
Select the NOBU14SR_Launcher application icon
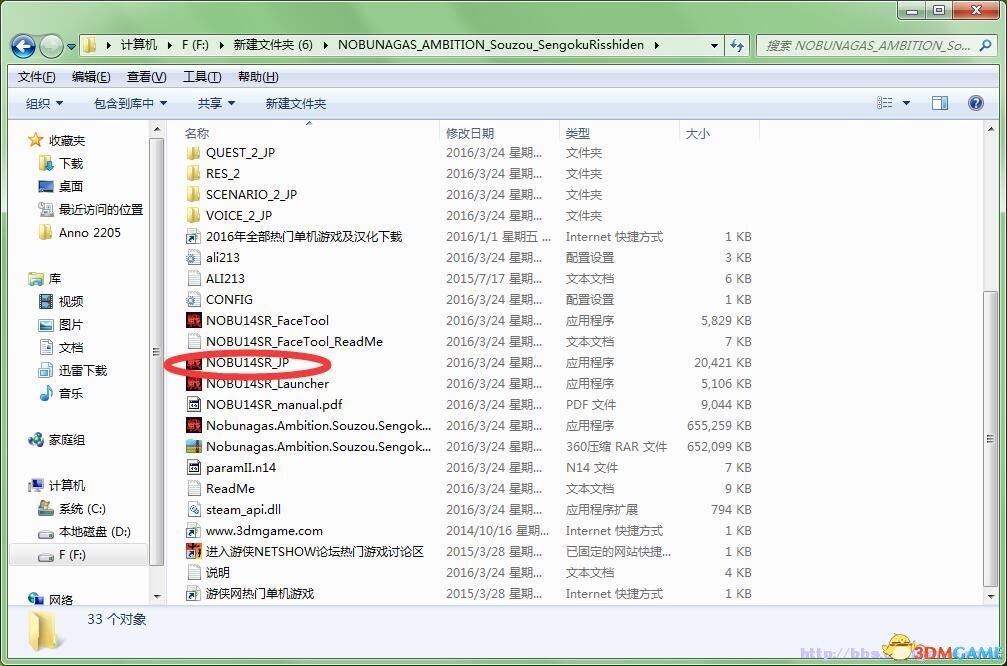pos(193,383)
